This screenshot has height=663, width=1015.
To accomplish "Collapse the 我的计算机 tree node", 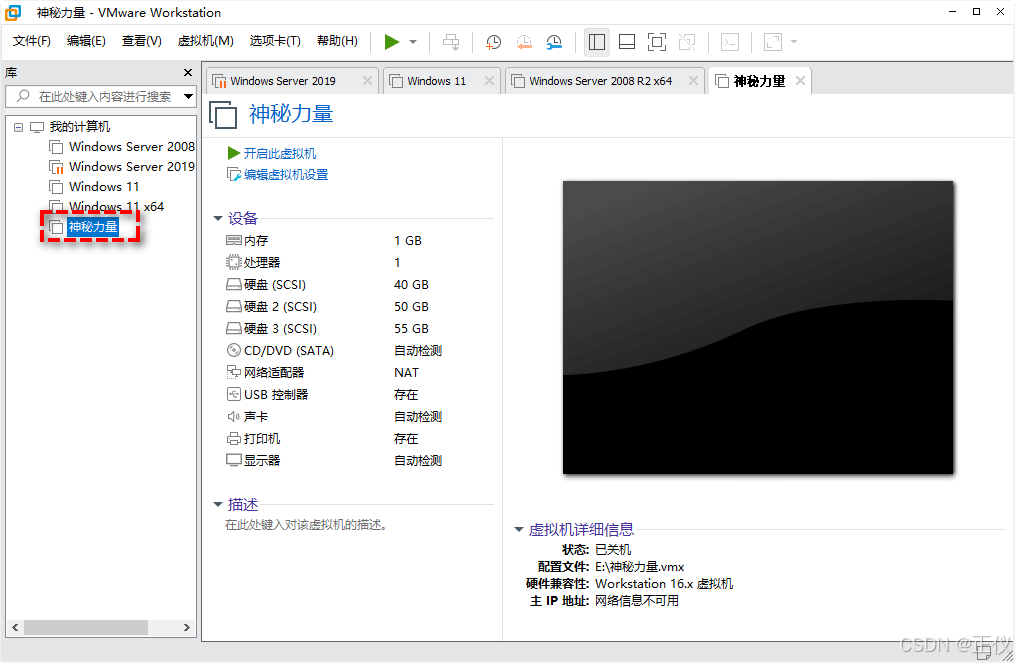I will pyautogui.click(x=18, y=127).
